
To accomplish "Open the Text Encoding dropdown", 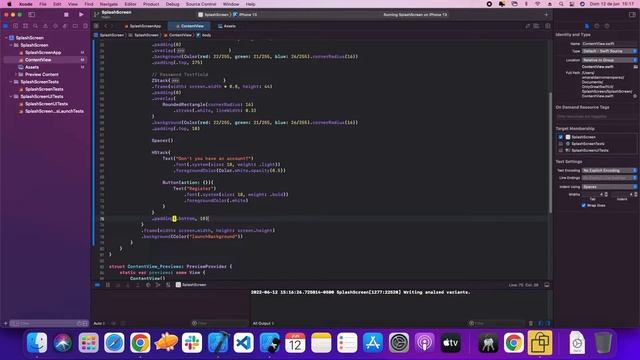I will click(609, 170).
